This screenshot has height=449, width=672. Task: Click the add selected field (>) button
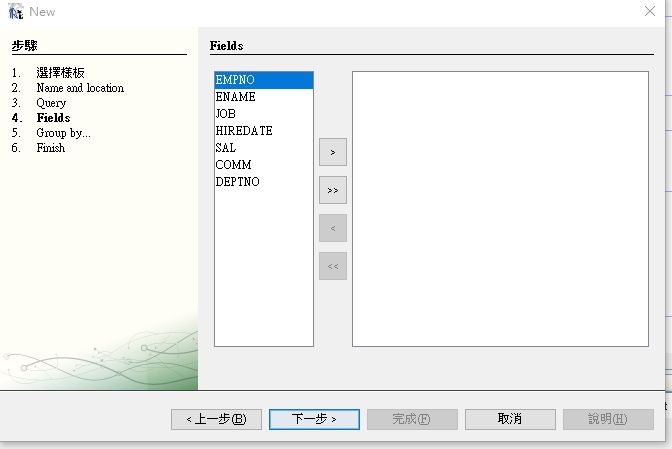tap(332, 152)
